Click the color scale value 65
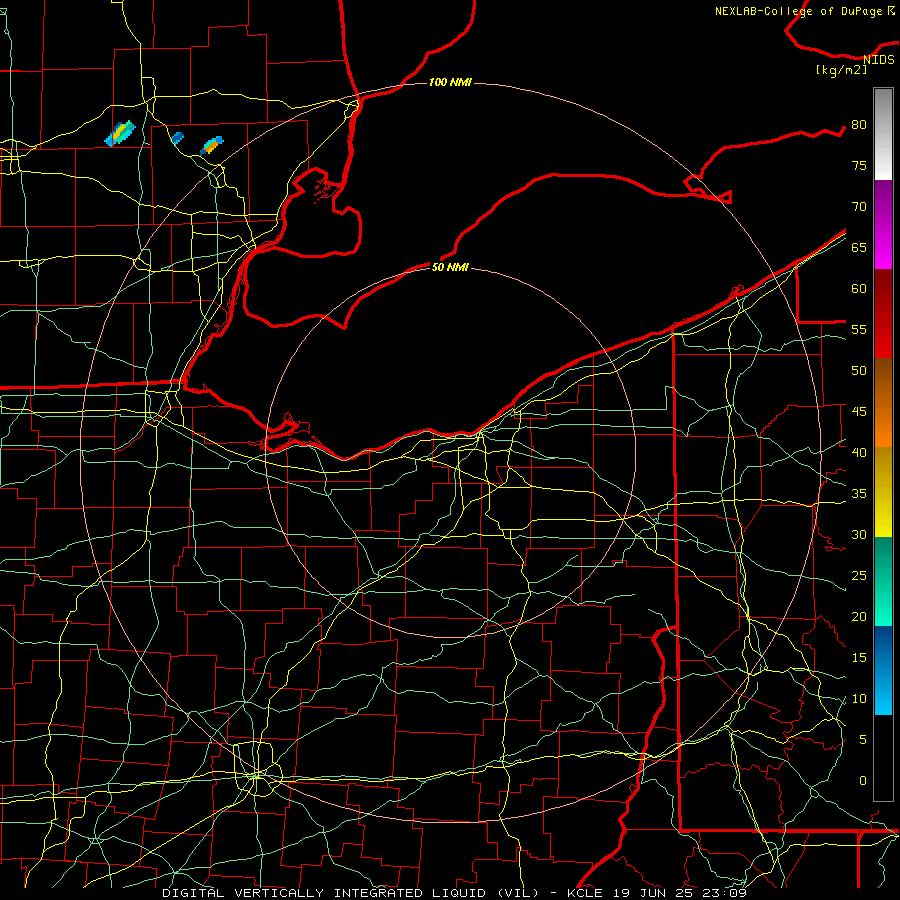This screenshot has width=900, height=900. point(859,247)
